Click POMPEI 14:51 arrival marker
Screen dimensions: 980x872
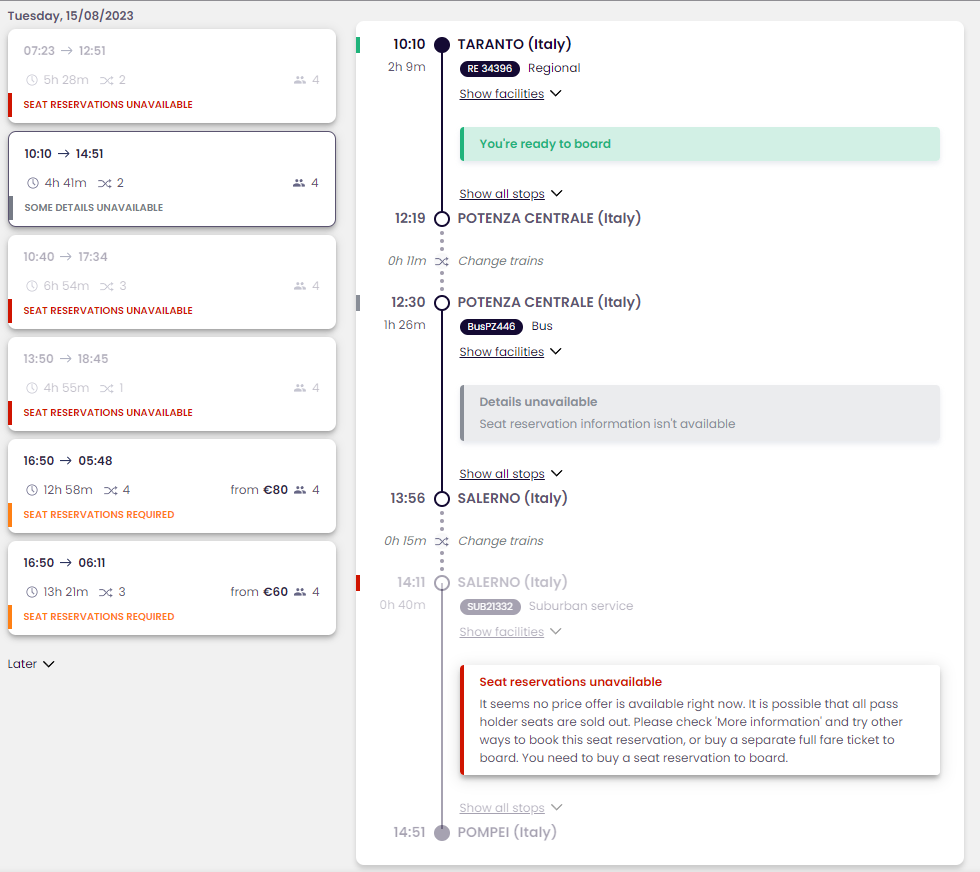coord(442,833)
